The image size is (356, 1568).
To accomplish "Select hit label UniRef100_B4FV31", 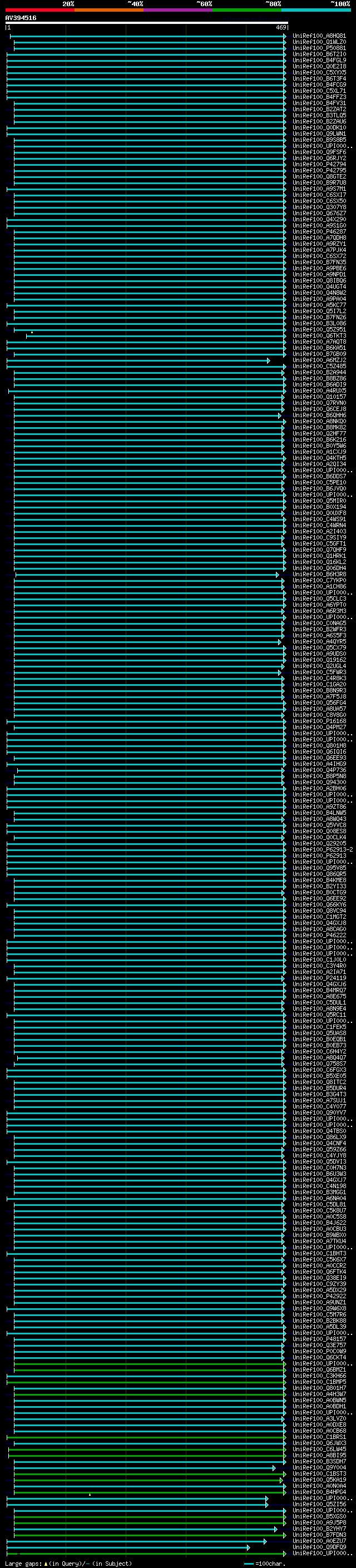I will tap(319, 103).
